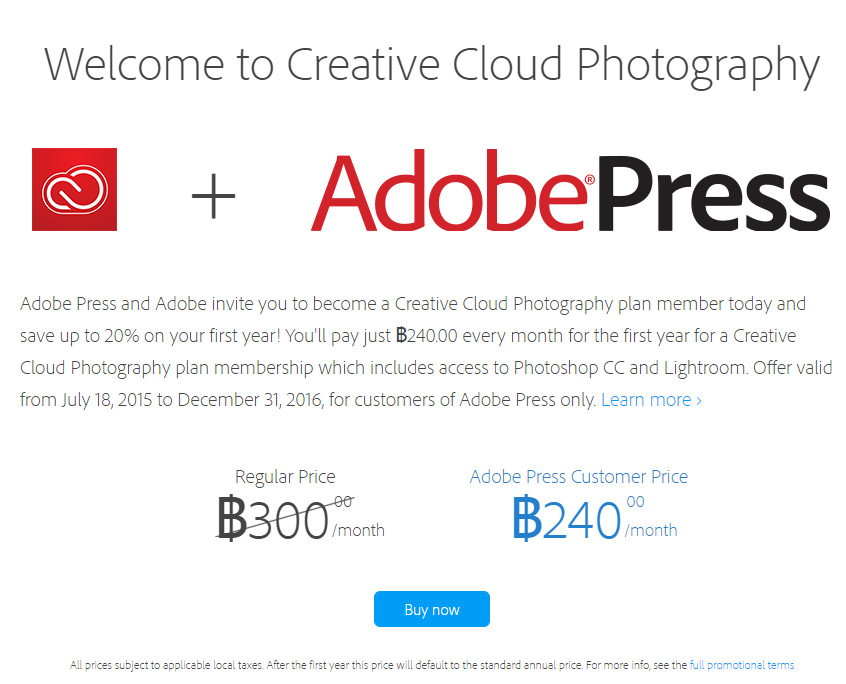The width and height of the screenshot is (846, 684).
Task: Click the local taxes disclaimer footer text
Action: click(x=378, y=665)
